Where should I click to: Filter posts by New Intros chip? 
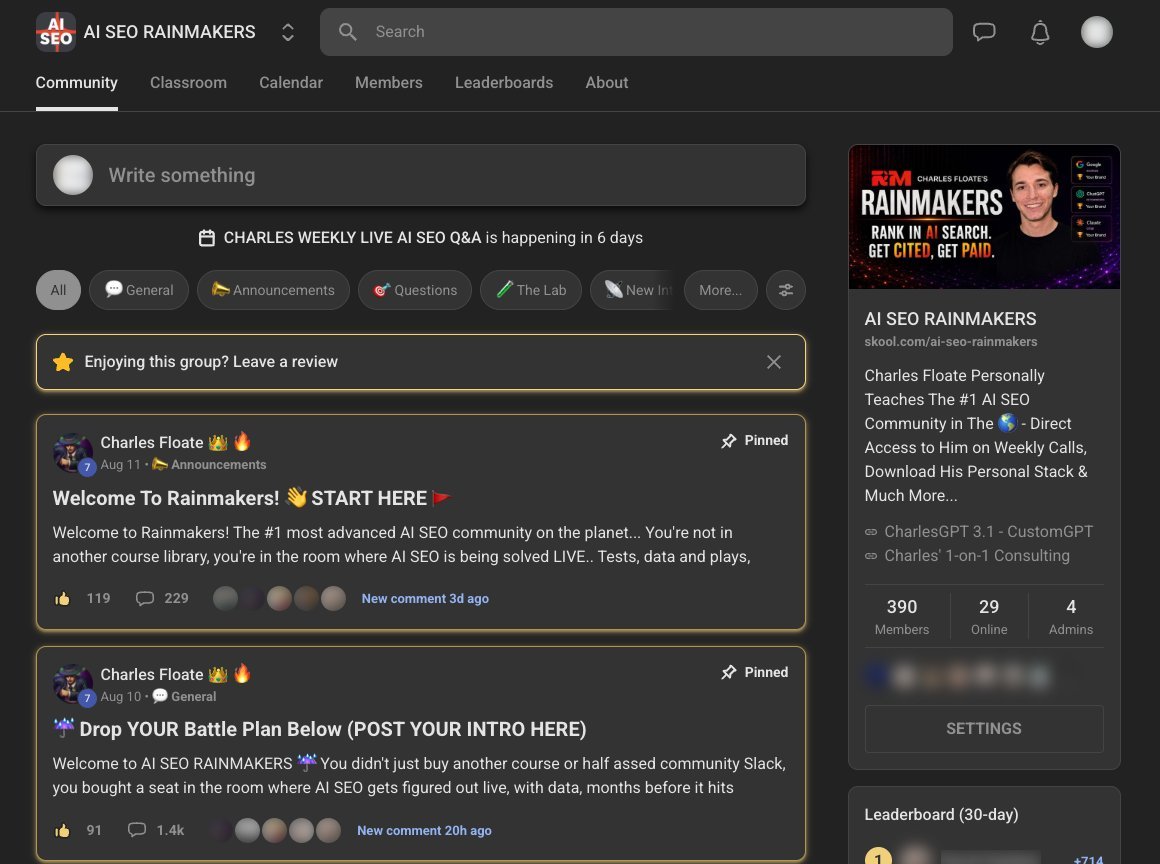[634, 290]
